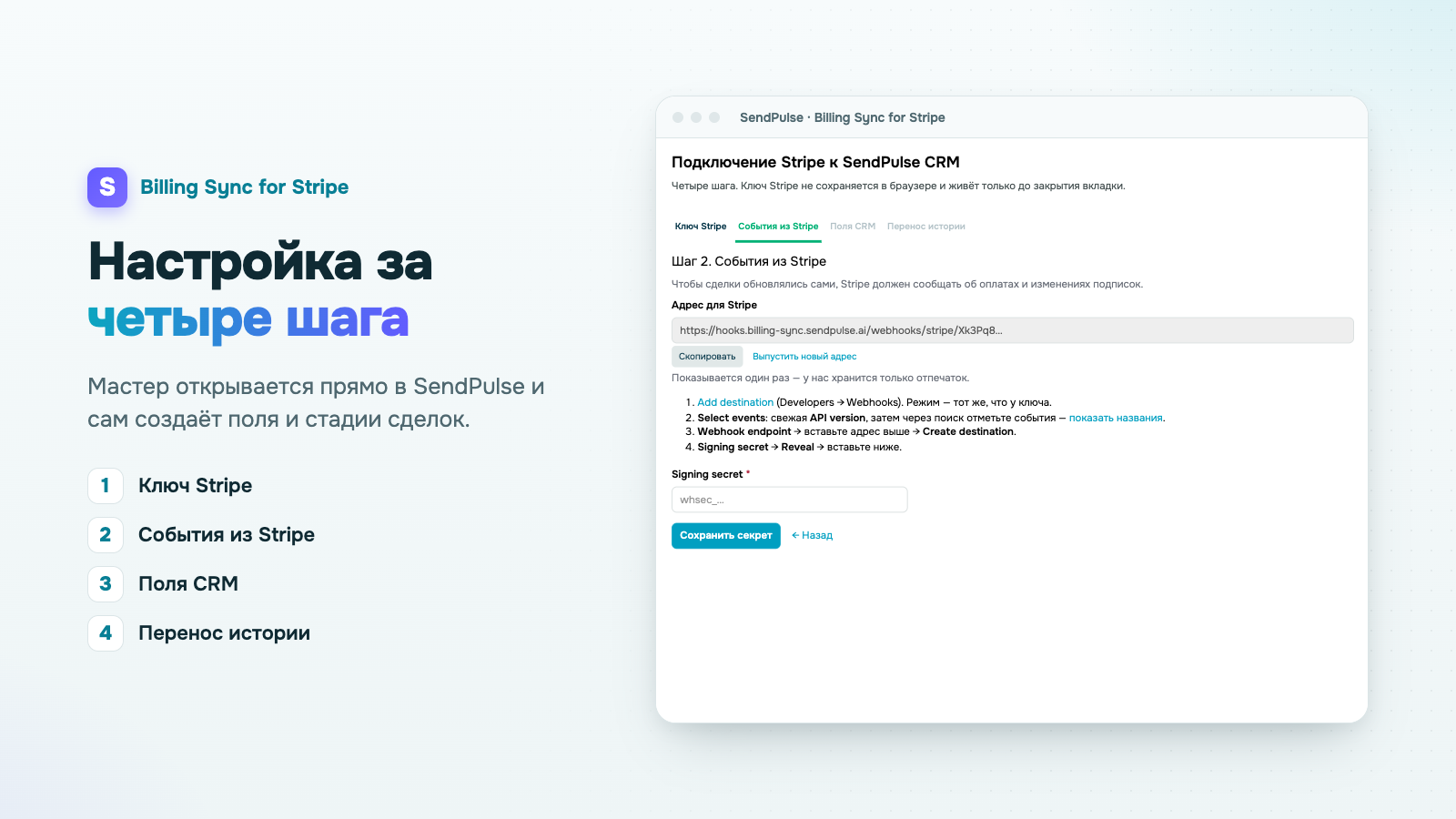Click the step number 3 badge
1456x819 pixels.
[x=106, y=584]
